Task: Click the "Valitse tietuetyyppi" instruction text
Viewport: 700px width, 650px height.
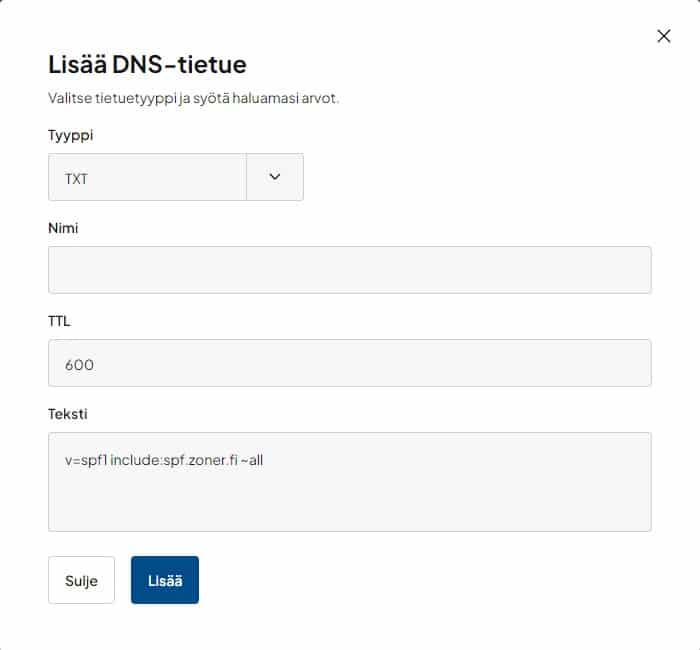Action: coord(195,99)
